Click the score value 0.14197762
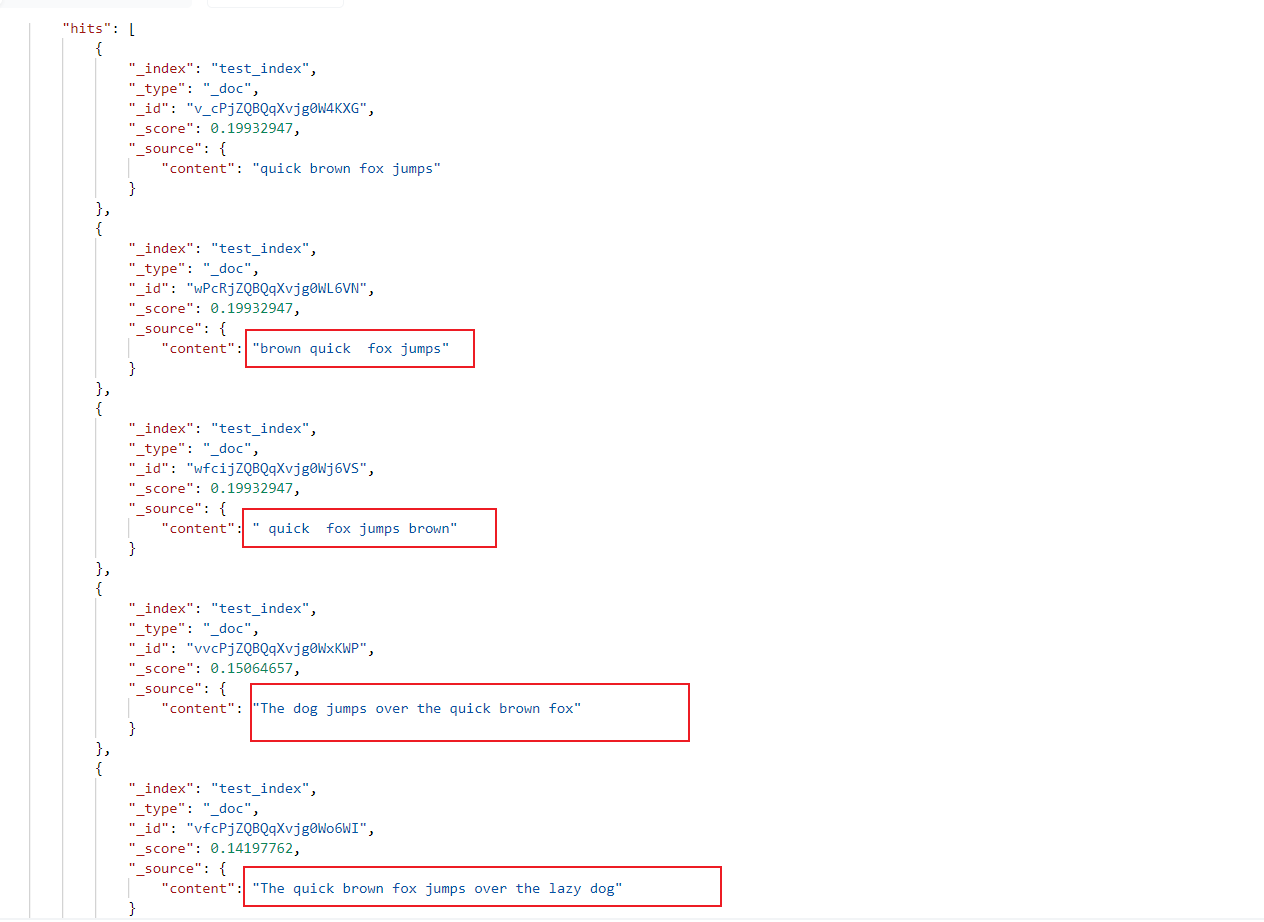1264x922 pixels. click(x=254, y=849)
